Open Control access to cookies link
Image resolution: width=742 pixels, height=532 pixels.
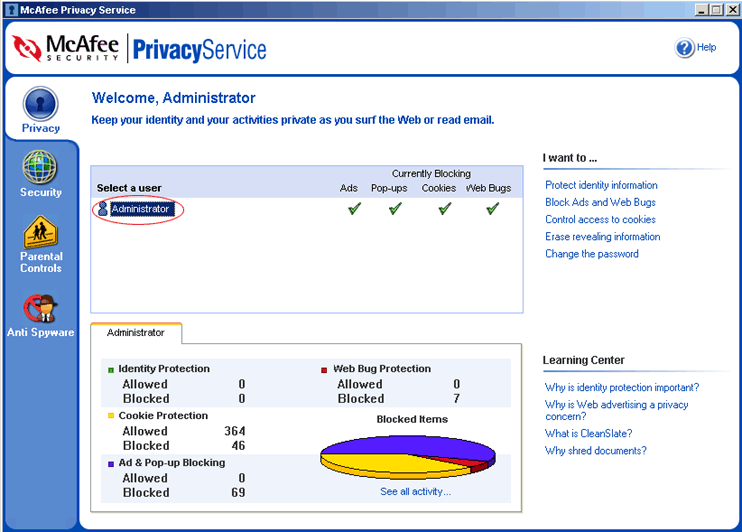(x=600, y=219)
